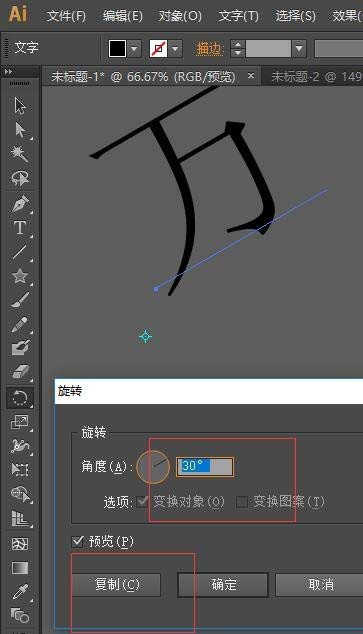Open the stroke weight dropdown
Image resolution: width=363 pixels, height=634 pixels.
point(299,49)
